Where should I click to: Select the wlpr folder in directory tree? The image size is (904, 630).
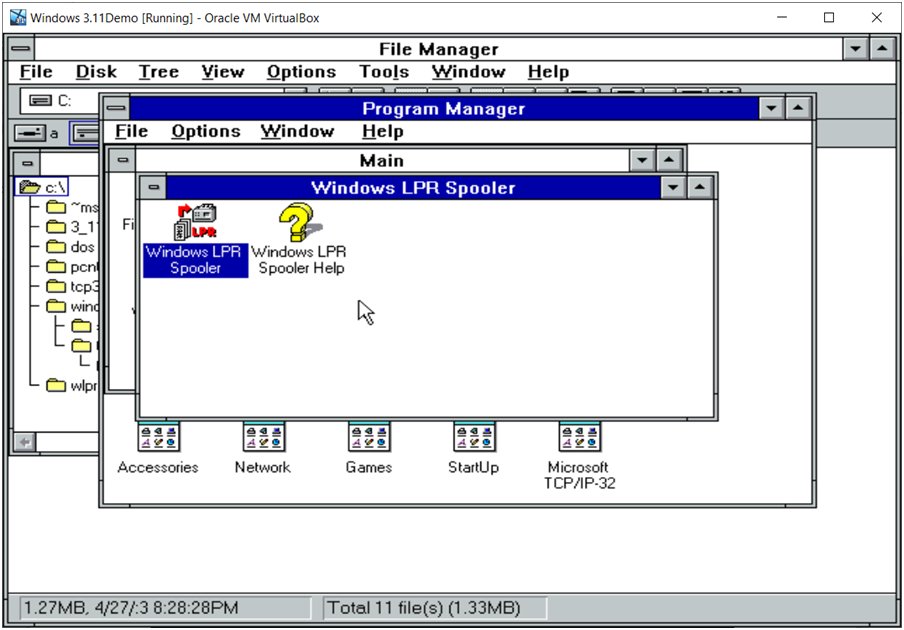[72, 385]
